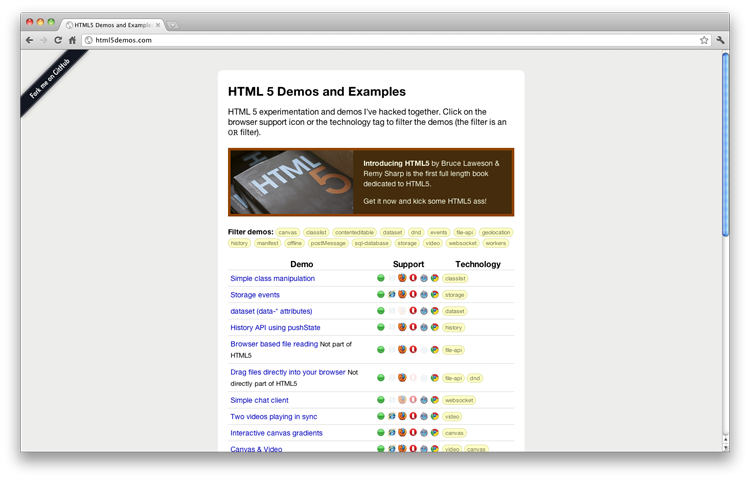Toggle the events filter tag
750x480 pixels.
click(439, 232)
